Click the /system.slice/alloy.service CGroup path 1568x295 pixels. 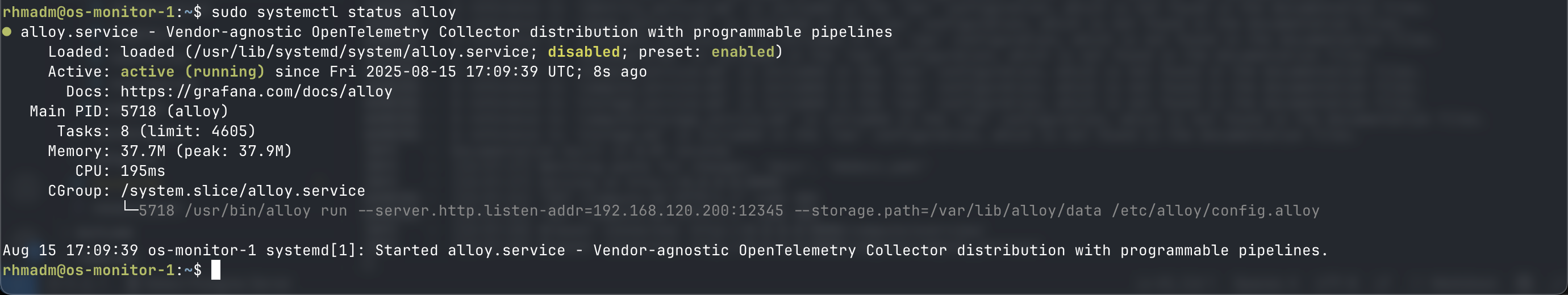pyautogui.click(x=243, y=191)
